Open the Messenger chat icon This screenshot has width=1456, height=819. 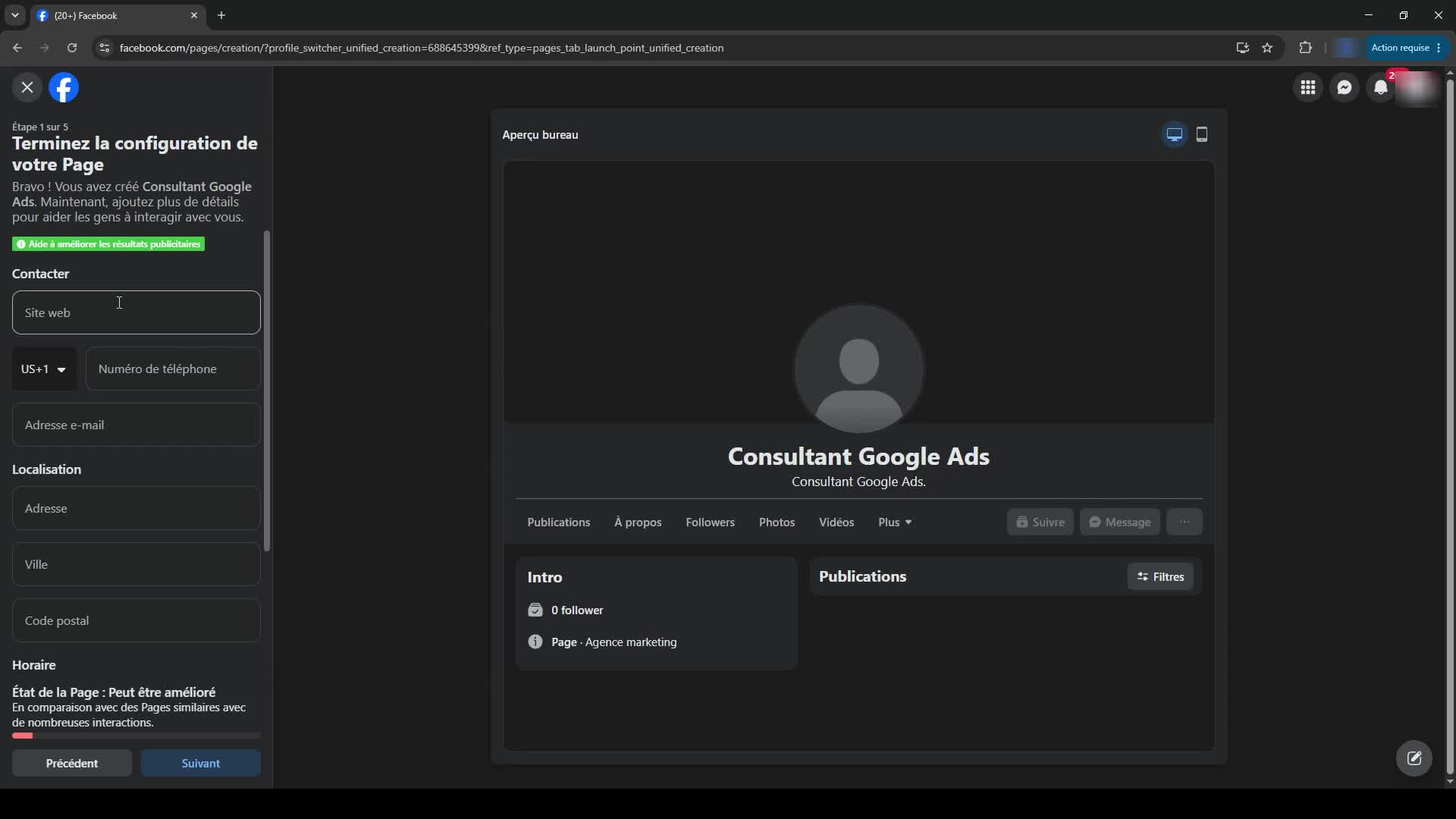1345,87
